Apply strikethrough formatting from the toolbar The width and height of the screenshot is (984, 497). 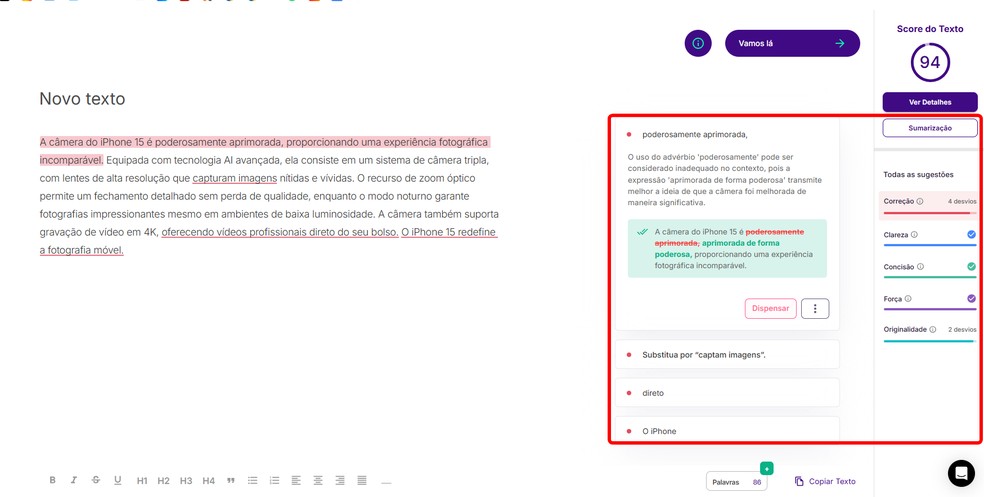96,480
